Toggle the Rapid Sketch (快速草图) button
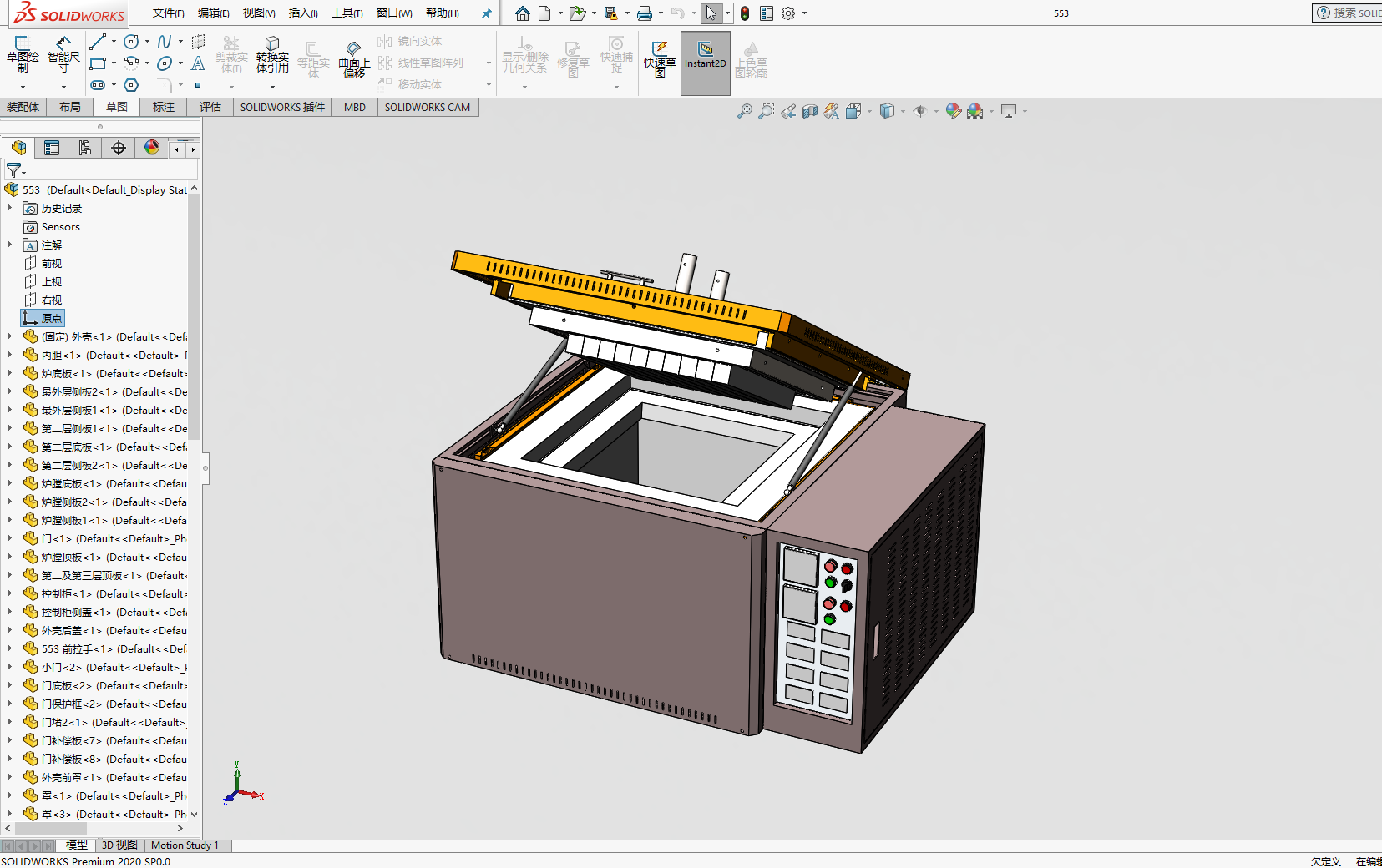The width and height of the screenshot is (1382, 868). coord(660,58)
